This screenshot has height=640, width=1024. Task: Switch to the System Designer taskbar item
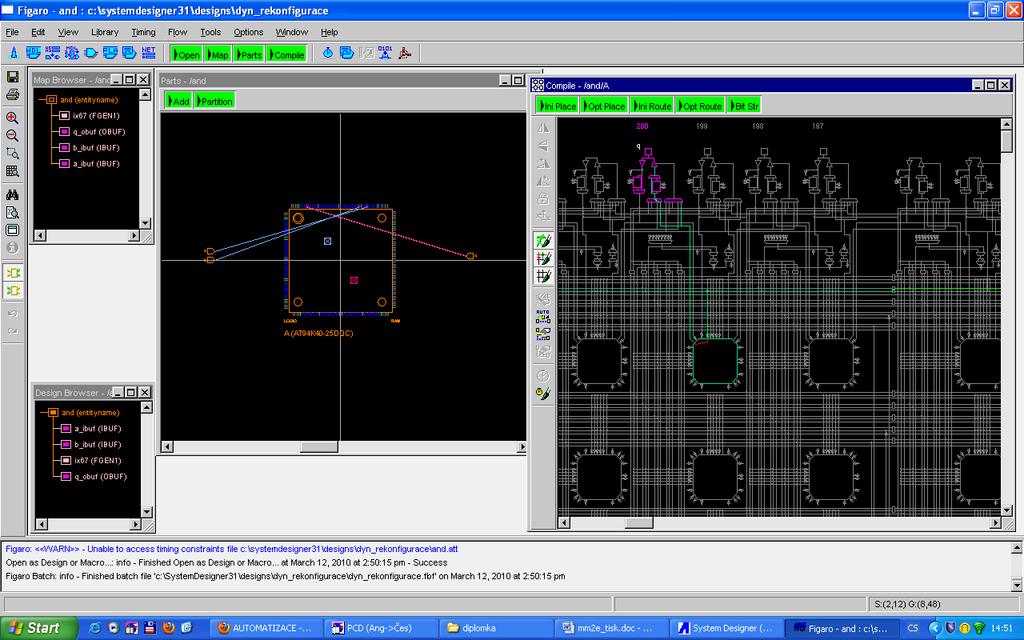coord(725,628)
